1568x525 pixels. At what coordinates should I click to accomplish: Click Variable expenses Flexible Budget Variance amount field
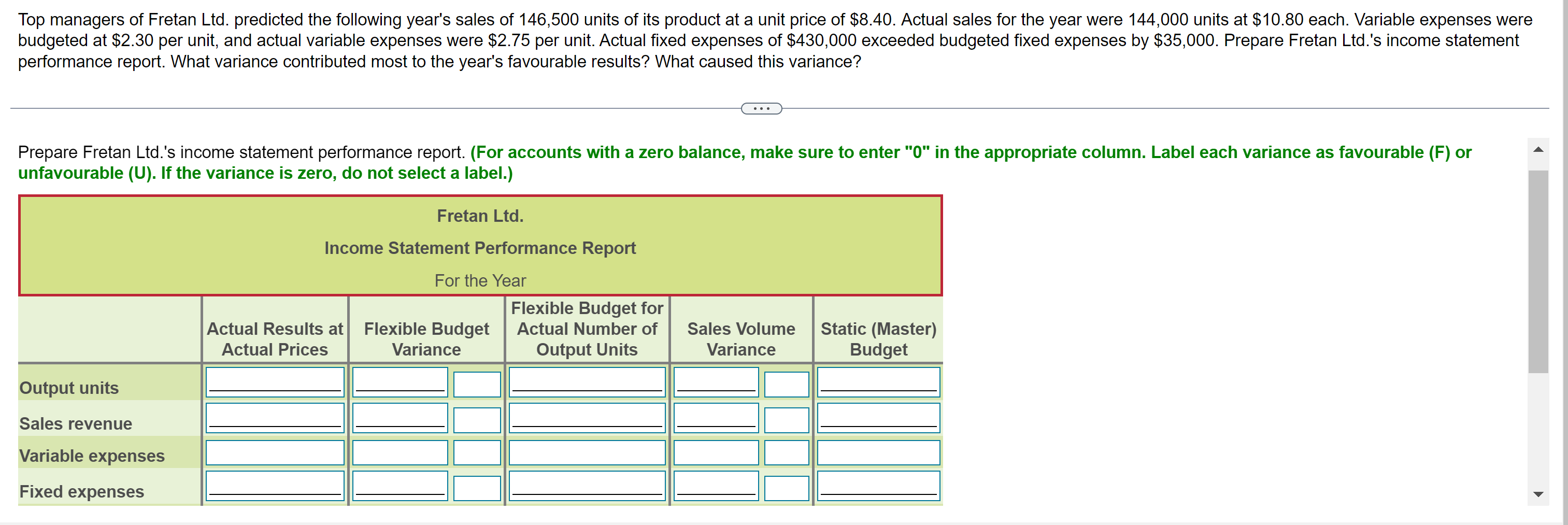coord(400,452)
